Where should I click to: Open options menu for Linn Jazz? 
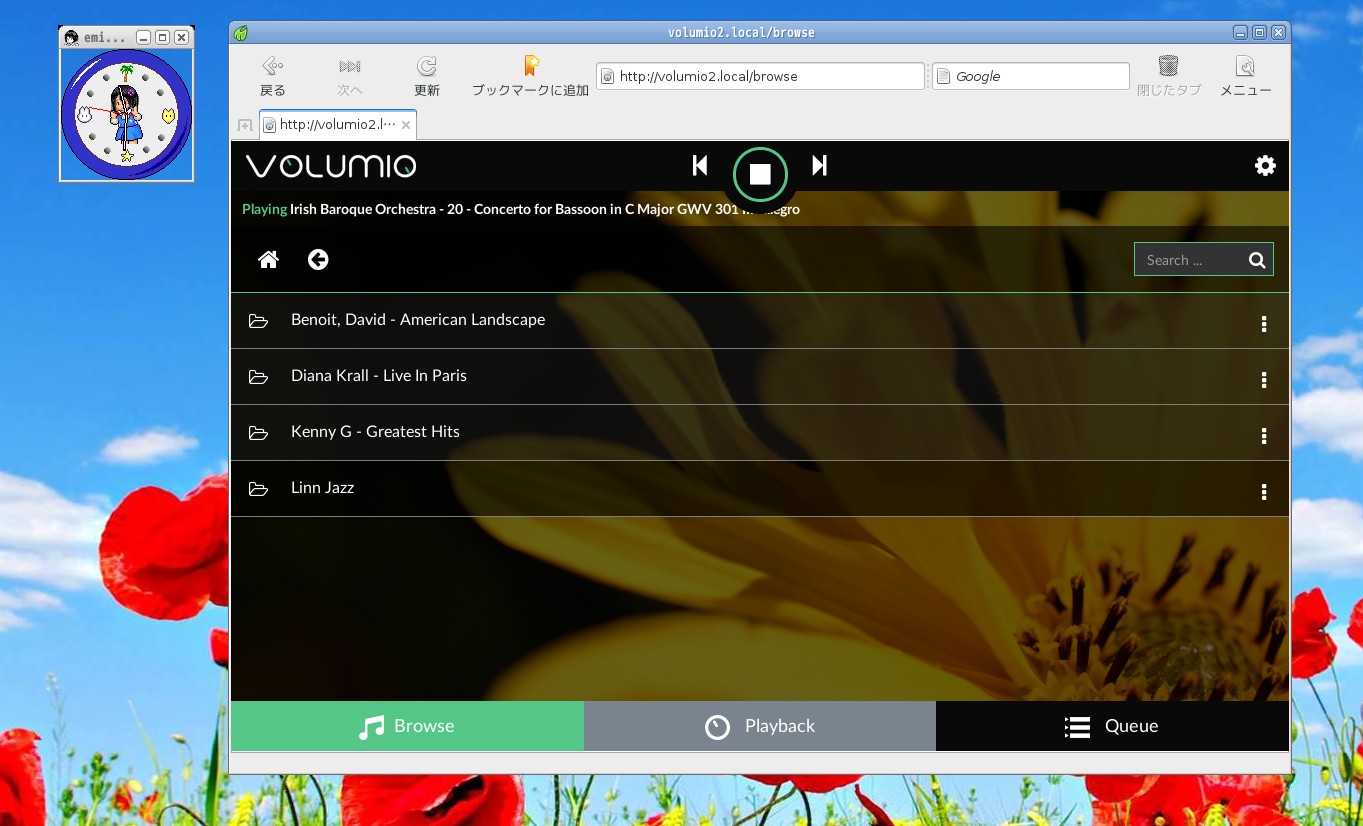1264,492
